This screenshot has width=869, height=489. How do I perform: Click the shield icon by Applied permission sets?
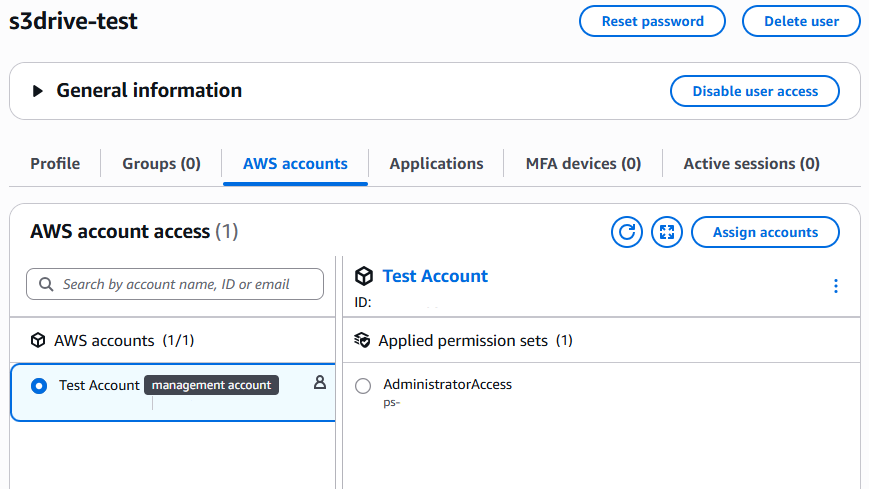(362, 340)
